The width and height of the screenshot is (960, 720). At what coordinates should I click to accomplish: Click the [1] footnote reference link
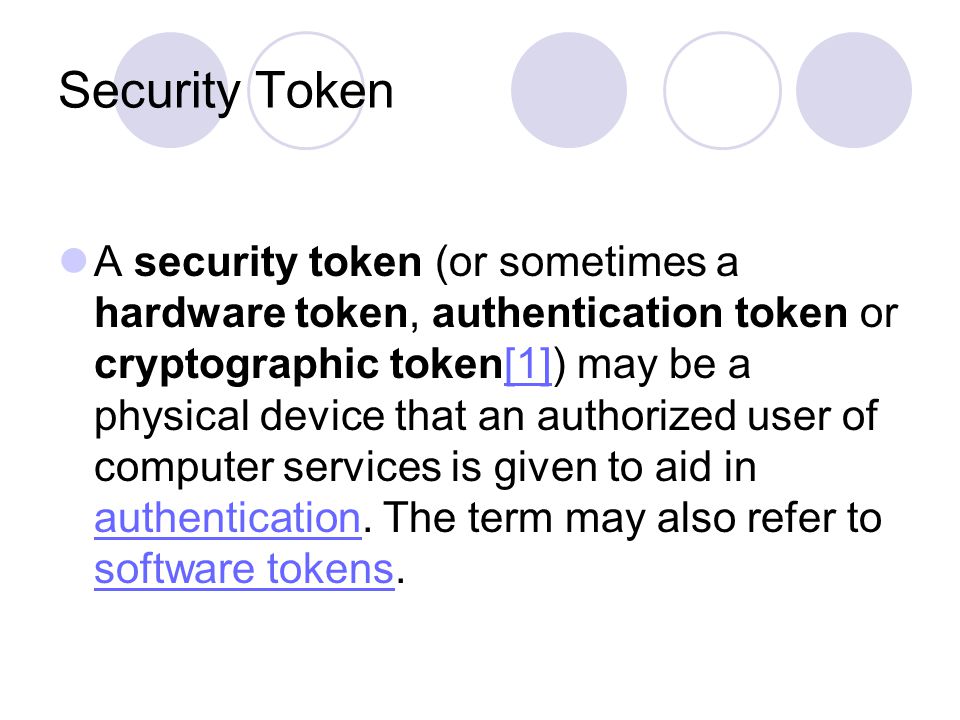(528, 366)
